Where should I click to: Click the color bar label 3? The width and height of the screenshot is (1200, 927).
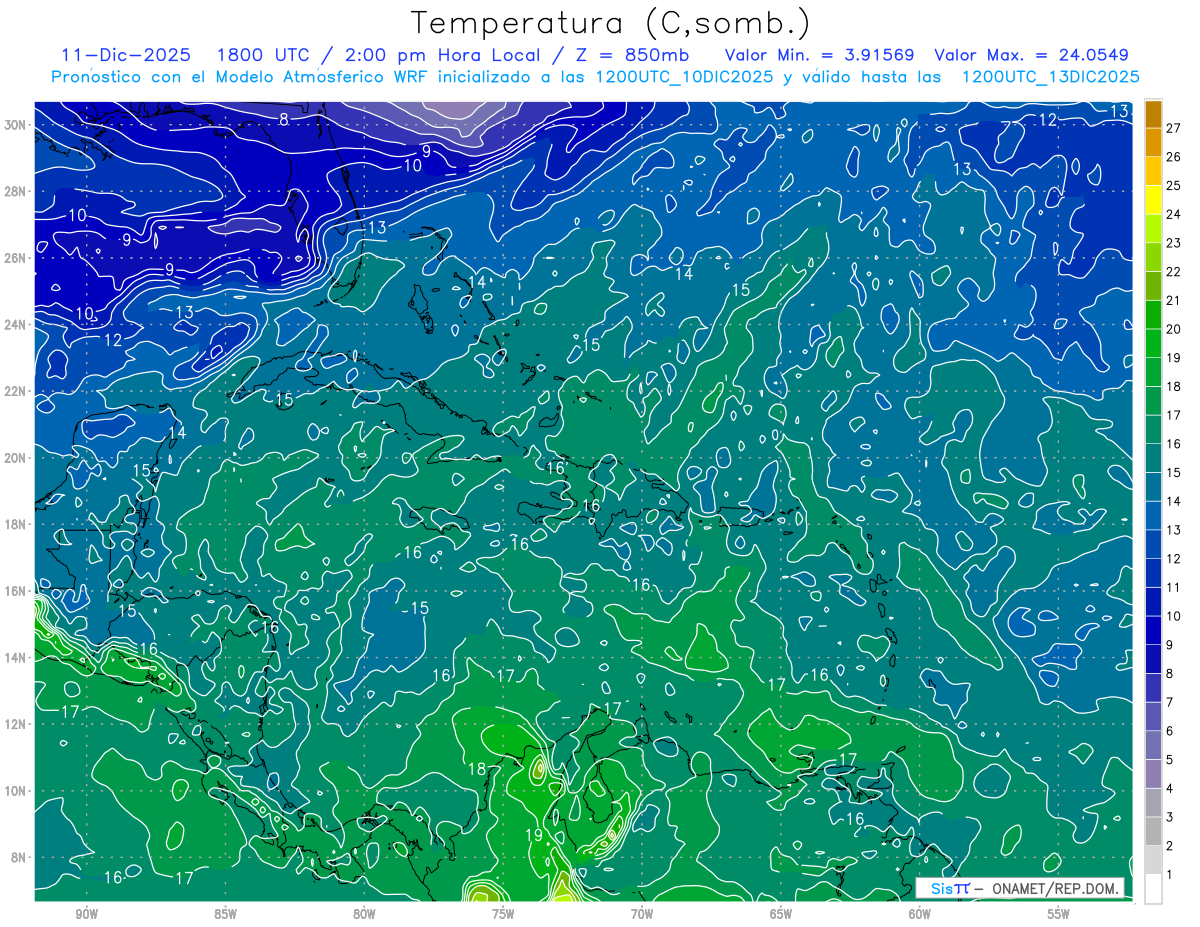[x=1171, y=817]
